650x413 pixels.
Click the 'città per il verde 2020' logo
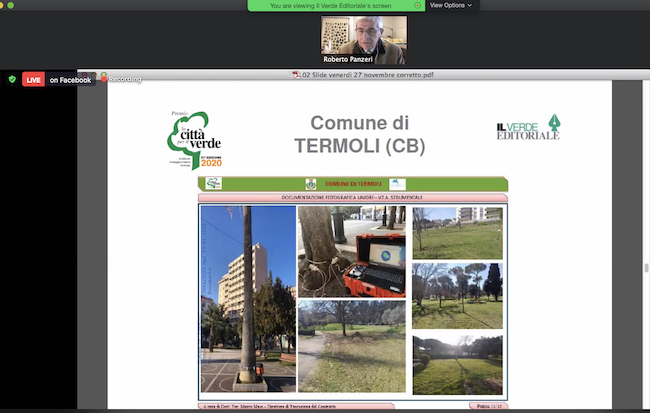[194, 141]
